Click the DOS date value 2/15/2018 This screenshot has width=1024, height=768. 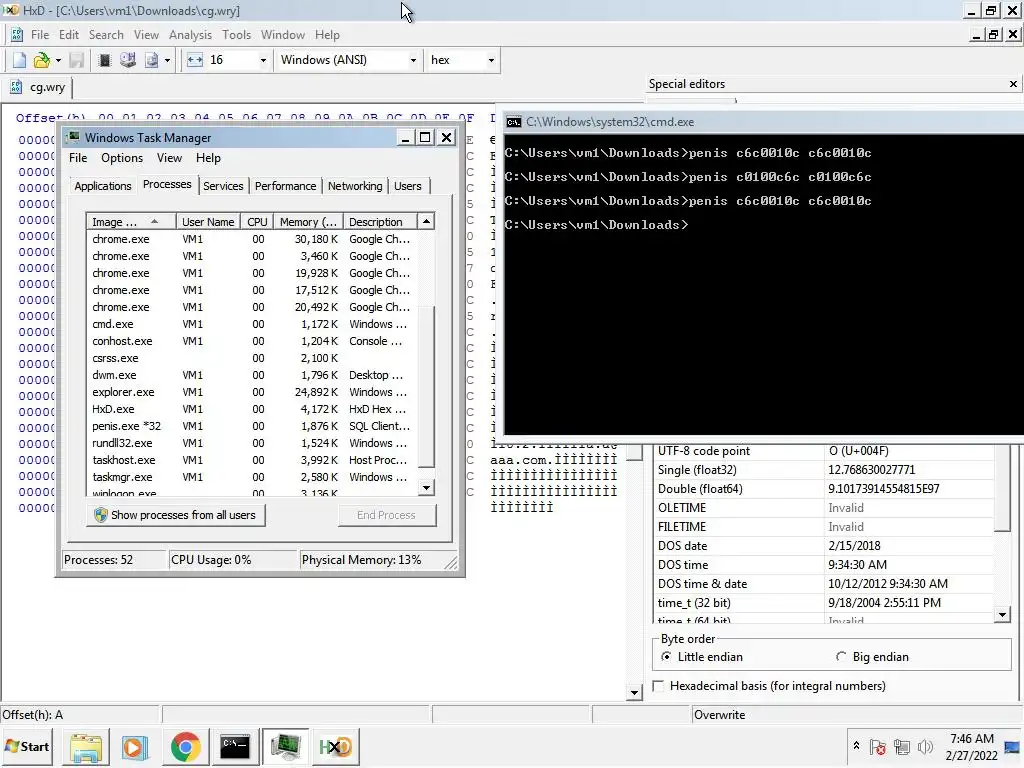(854, 546)
